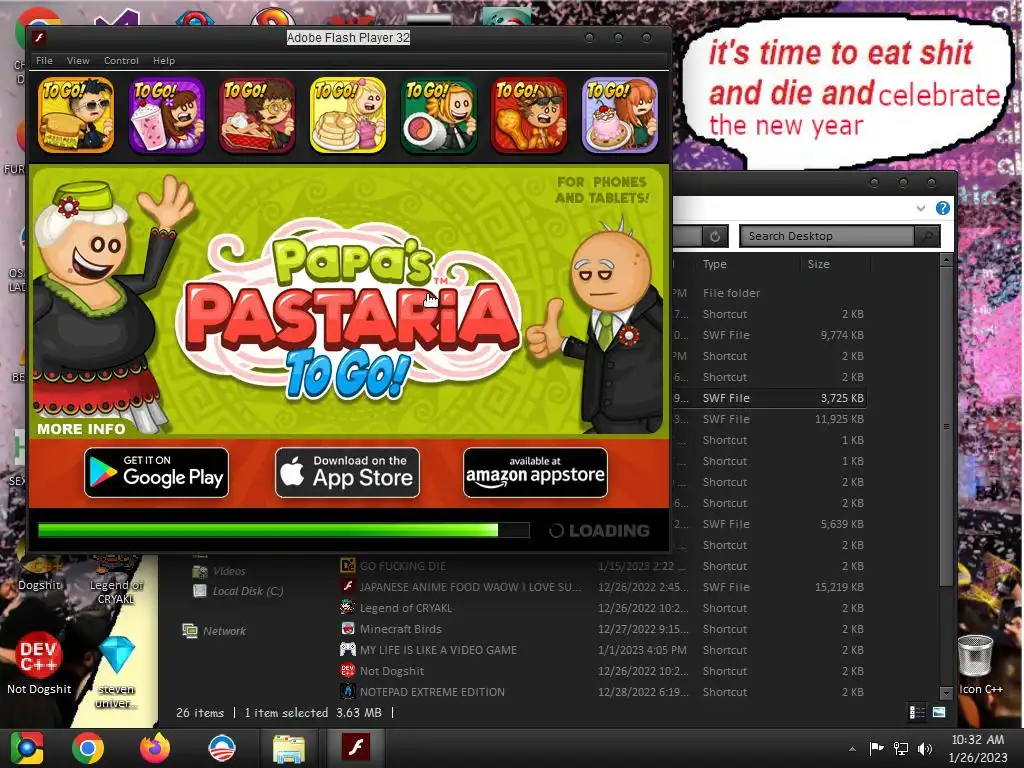
Task: Select the GO FUCKING DIE shortcut file
Action: pos(605,566)
